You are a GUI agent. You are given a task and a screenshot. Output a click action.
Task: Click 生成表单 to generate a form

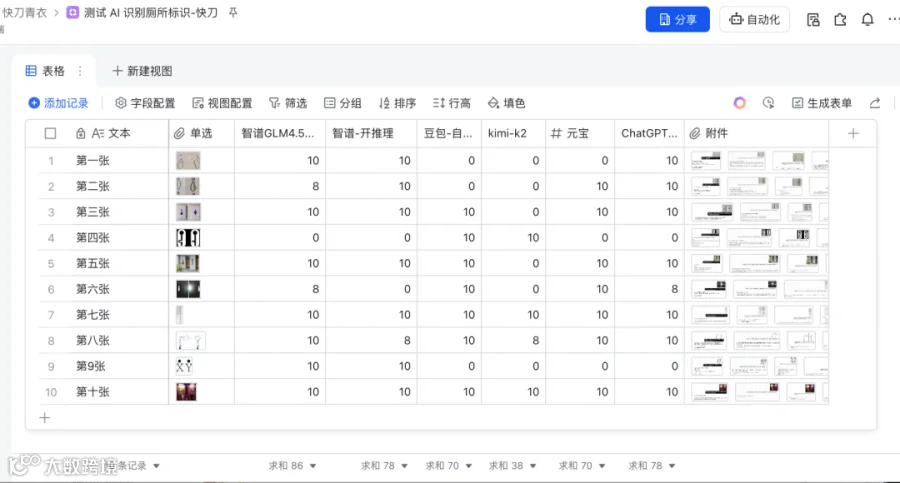(x=821, y=103)
